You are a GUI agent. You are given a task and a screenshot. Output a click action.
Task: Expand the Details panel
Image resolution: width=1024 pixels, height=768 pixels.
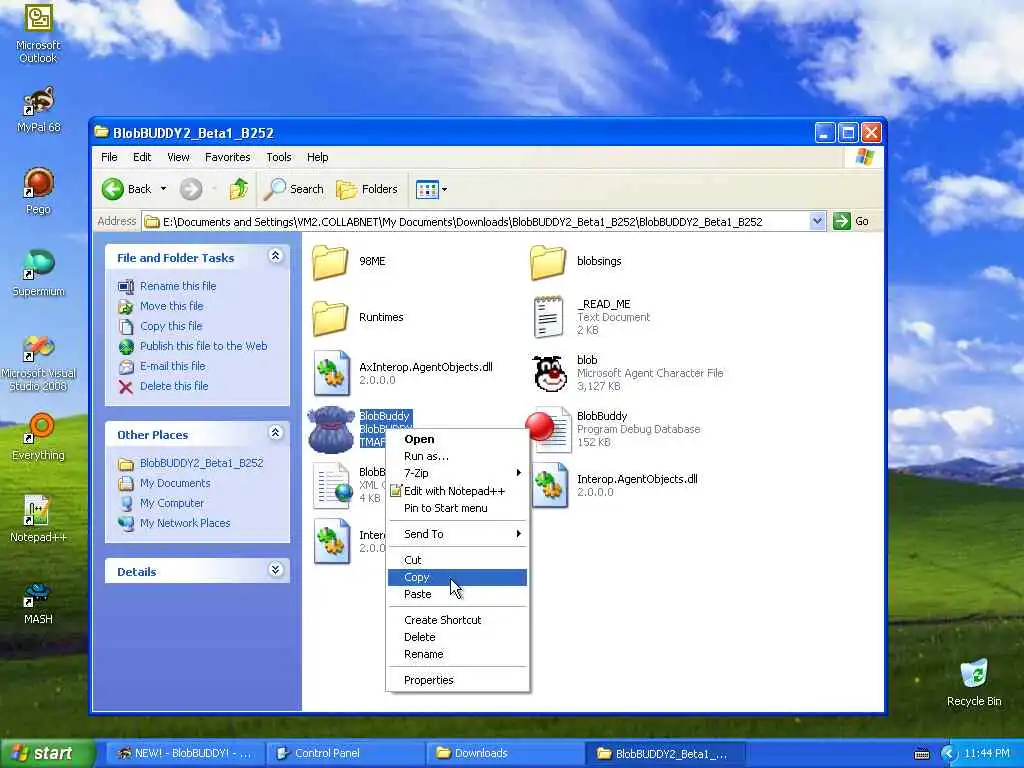276,570
